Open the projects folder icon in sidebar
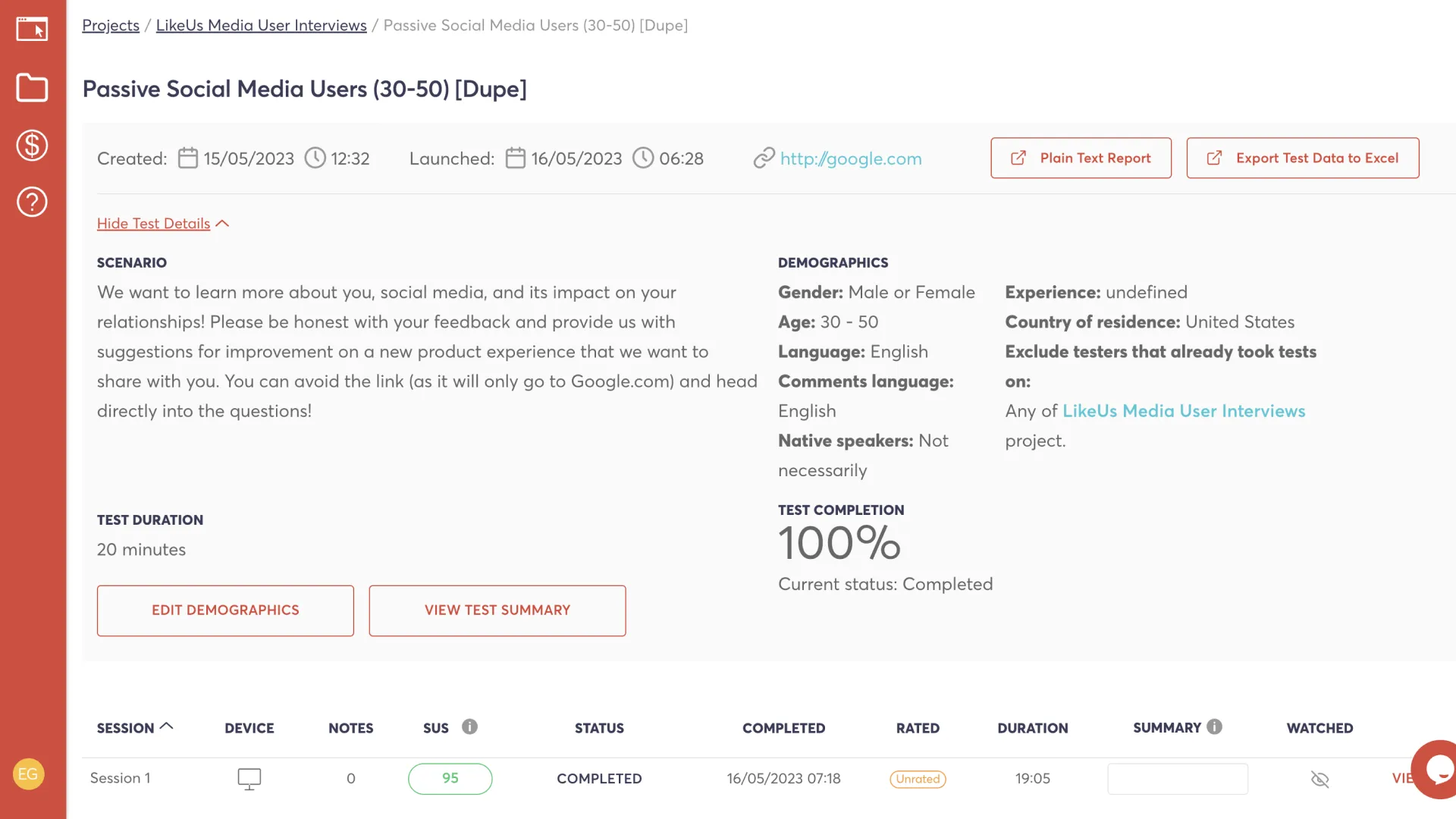This screenshot has width=1456, height=819. coord(32,87)
